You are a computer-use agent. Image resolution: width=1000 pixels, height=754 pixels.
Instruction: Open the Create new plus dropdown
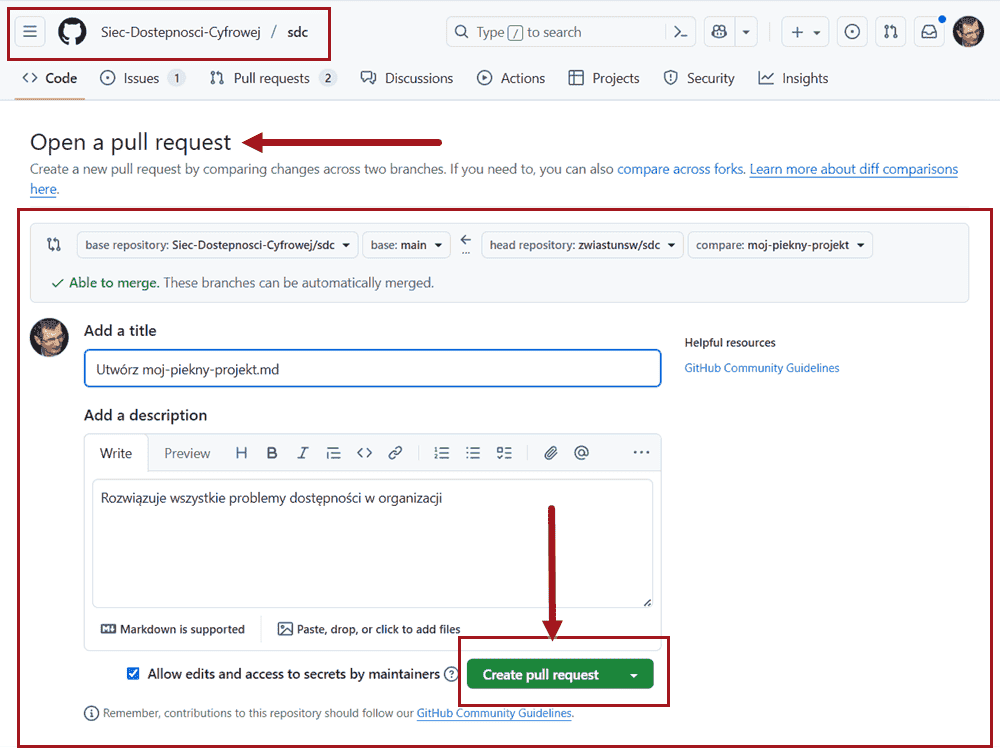pos(805,32)
